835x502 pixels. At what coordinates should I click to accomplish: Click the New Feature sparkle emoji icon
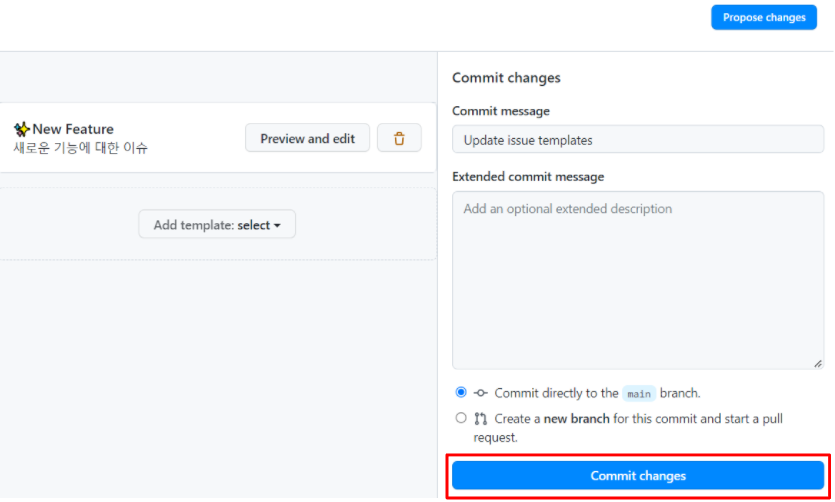click(22, 129)
